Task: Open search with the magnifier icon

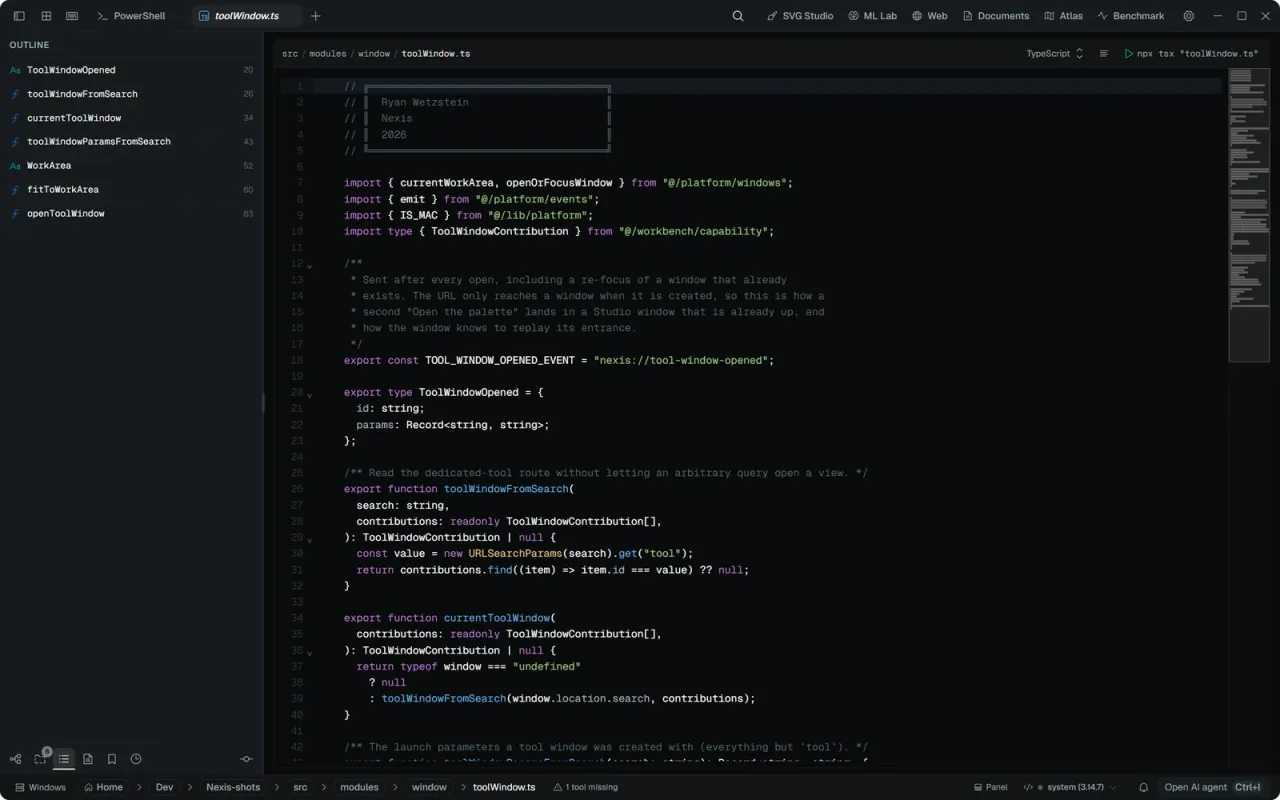Action: tap(738, 16)
